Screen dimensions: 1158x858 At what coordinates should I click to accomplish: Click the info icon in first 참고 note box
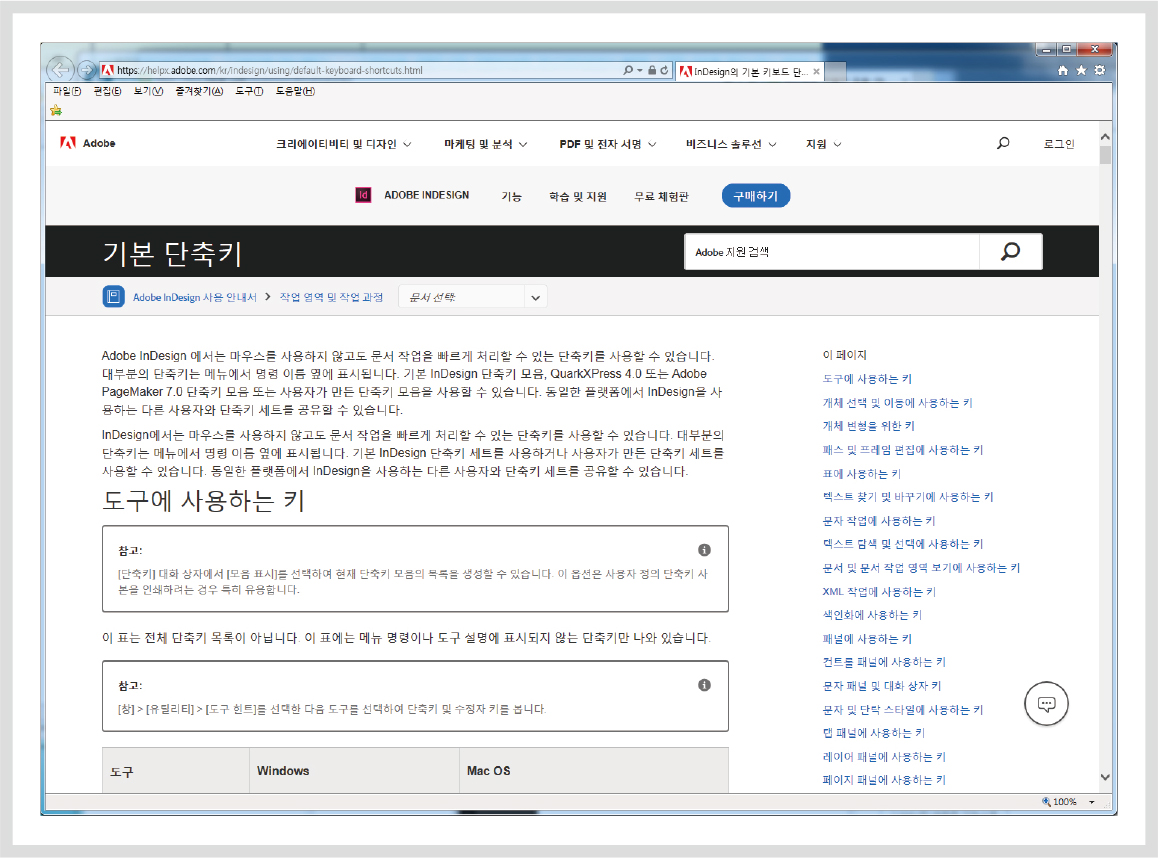(x=705, y=550)
